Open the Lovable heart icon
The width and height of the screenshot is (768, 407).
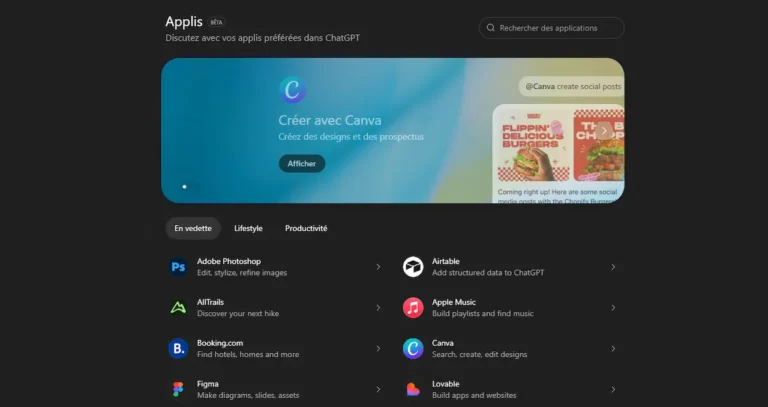click(413, 389)
